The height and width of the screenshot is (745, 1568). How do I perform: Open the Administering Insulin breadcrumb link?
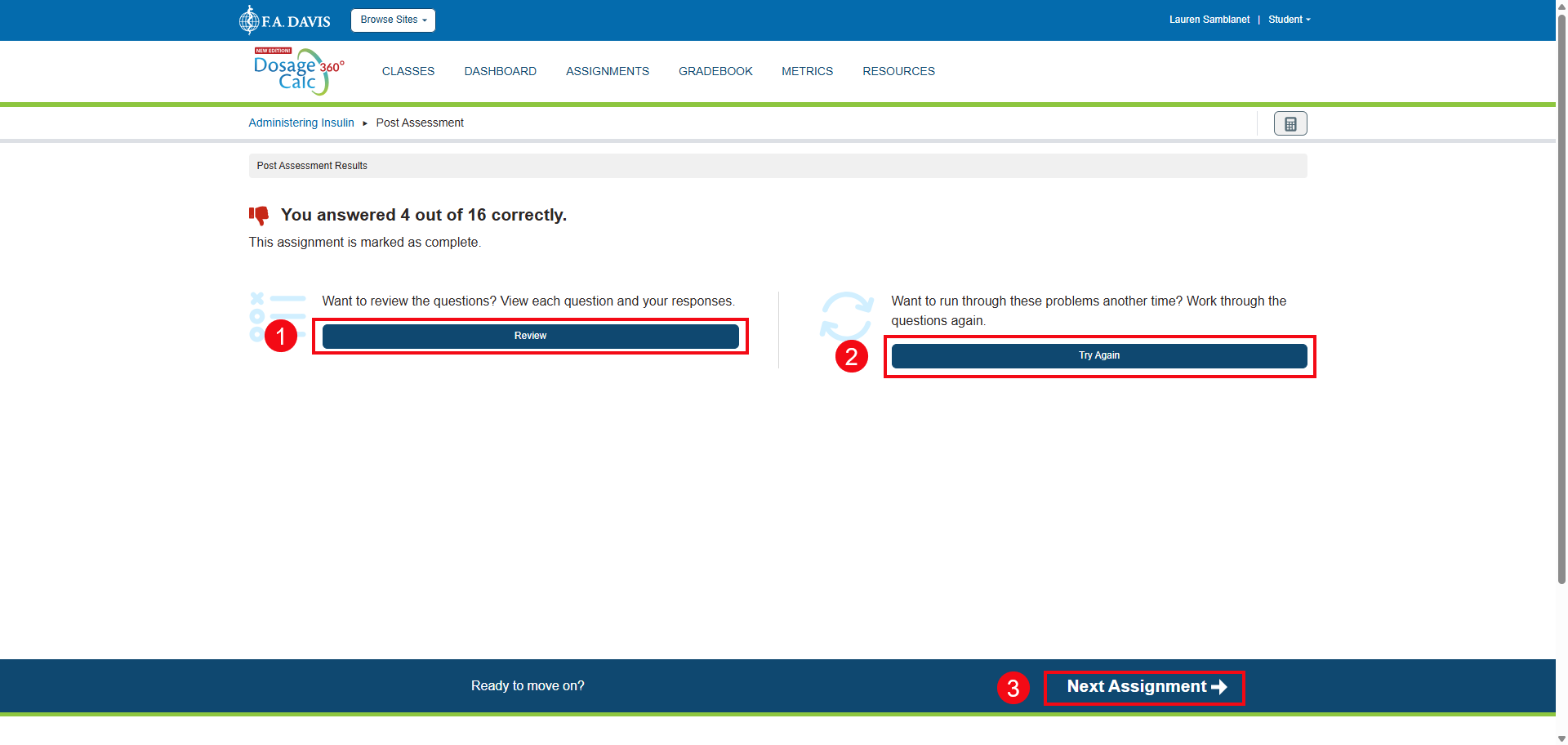click(x=301, y=123)
